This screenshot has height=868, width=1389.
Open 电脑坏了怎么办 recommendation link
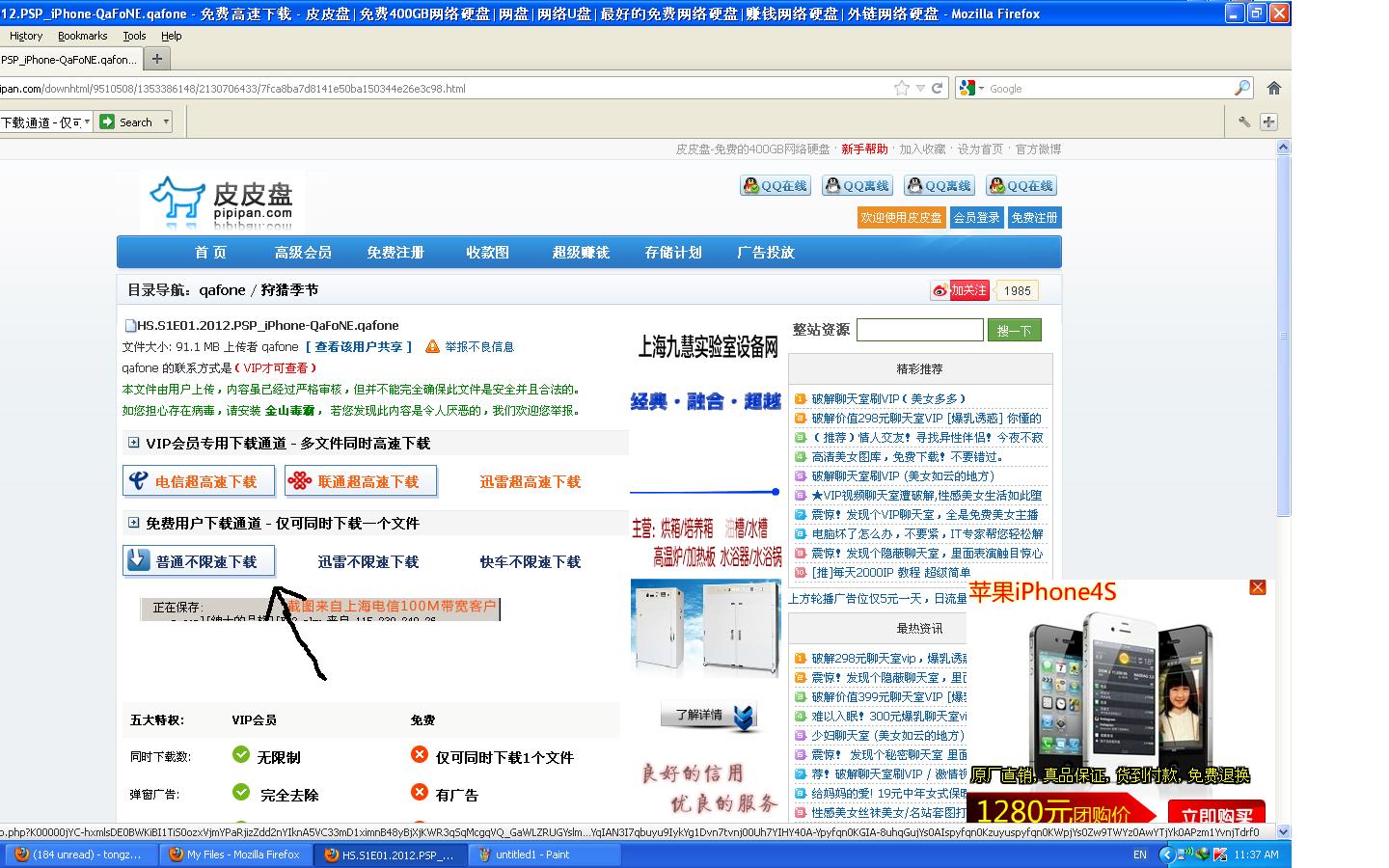(927, 534)
